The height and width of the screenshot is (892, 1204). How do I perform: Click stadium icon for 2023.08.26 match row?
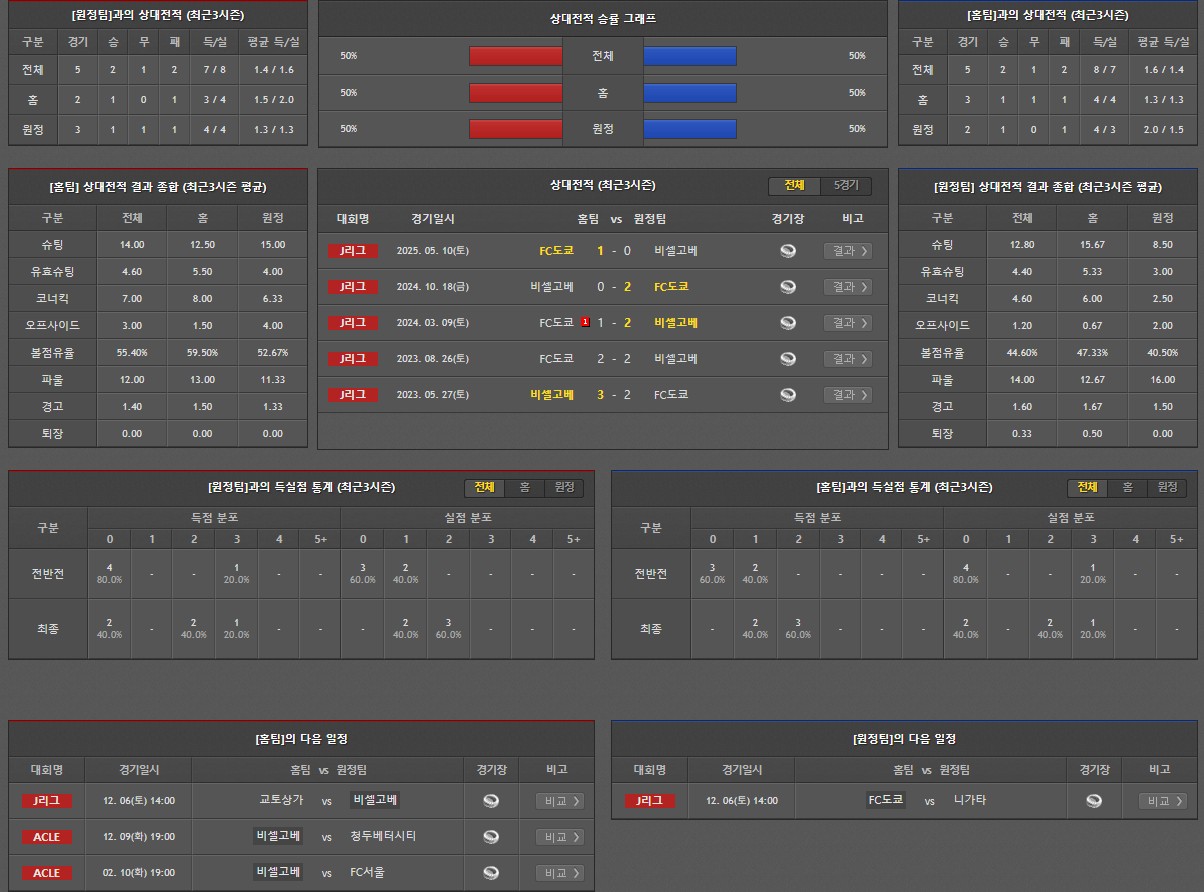pos(788,359)
